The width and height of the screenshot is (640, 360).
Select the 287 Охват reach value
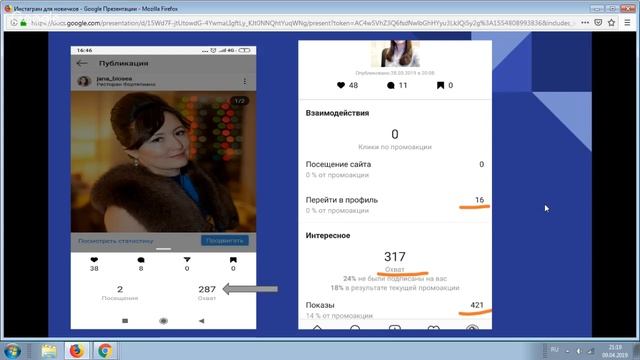207,292
